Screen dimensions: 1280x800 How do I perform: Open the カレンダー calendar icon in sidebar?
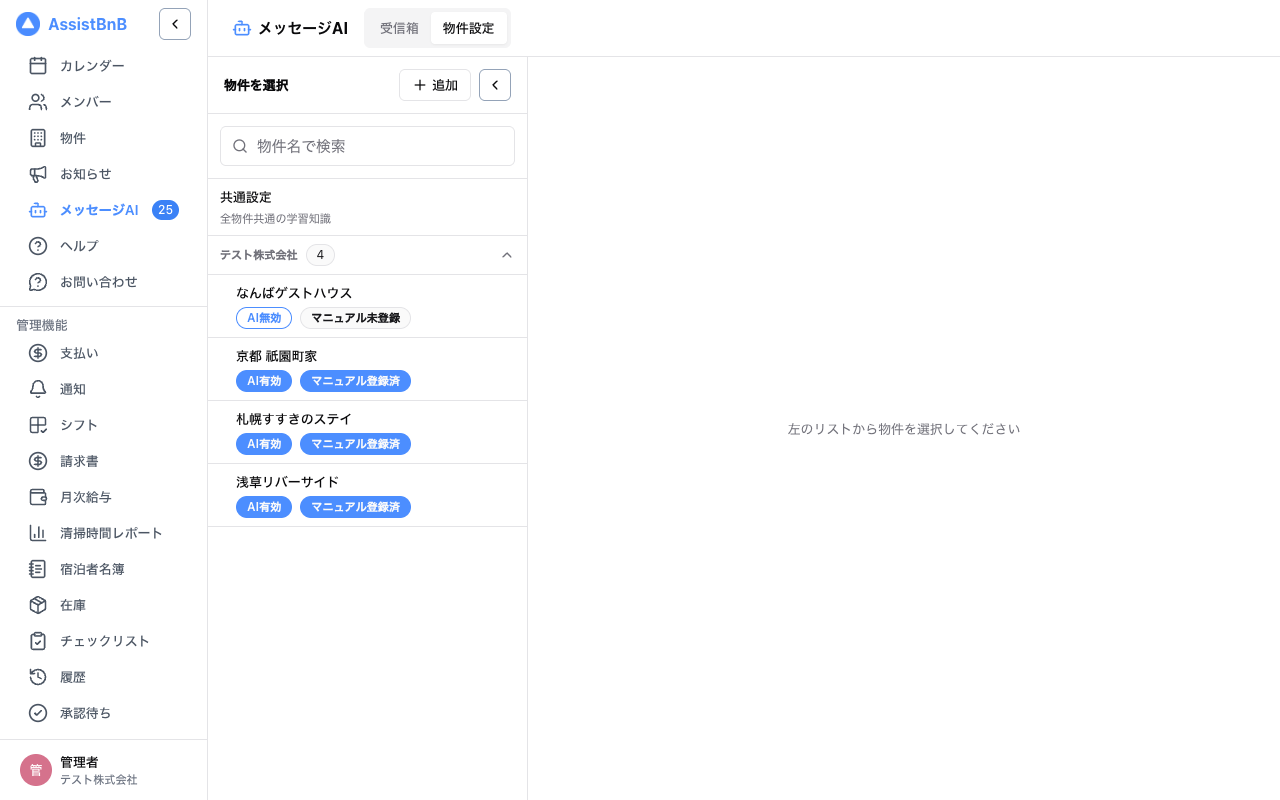38,66
